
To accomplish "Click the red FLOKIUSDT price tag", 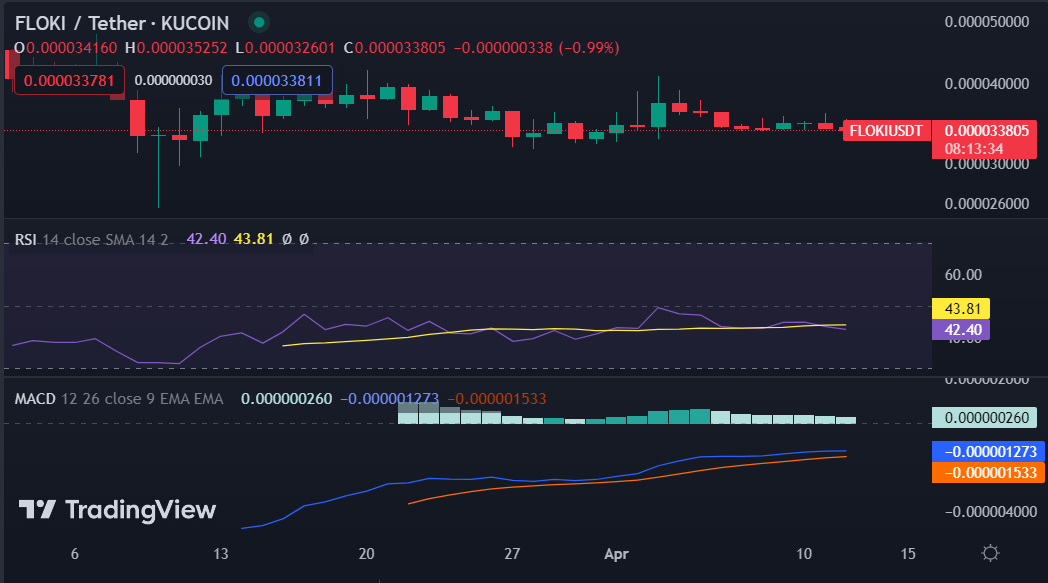I will 886,130.
